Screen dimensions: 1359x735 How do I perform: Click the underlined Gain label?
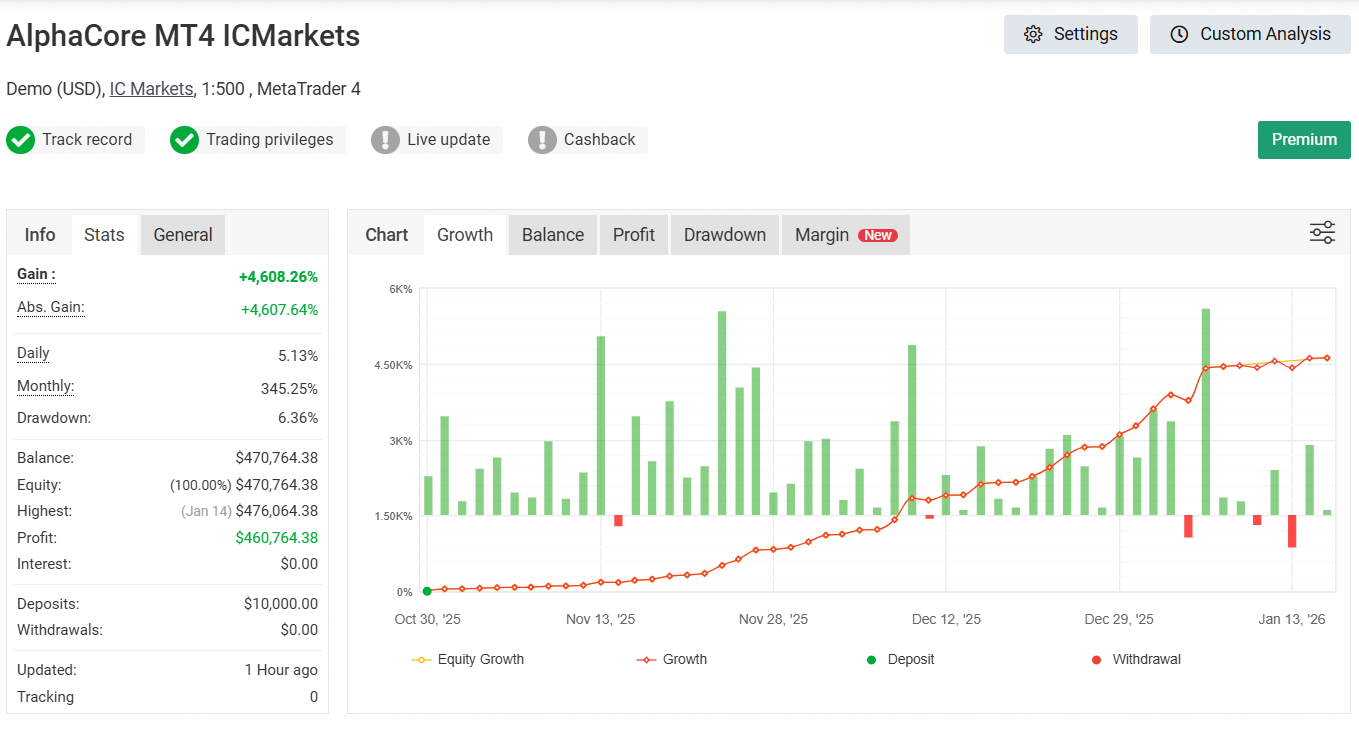(x=36, y=274)
